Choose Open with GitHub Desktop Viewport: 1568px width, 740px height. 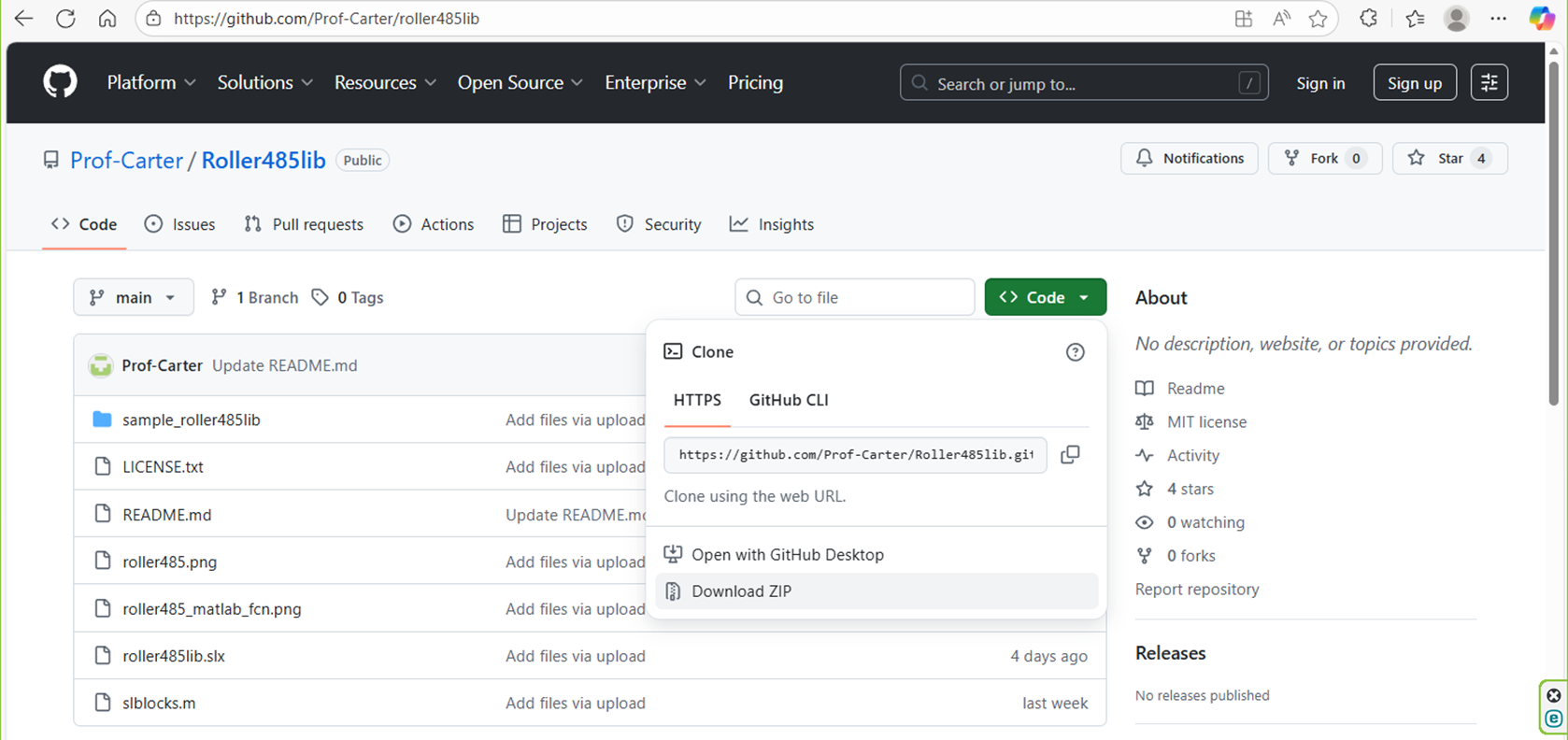pyautogui.click(x=877, y=554)
